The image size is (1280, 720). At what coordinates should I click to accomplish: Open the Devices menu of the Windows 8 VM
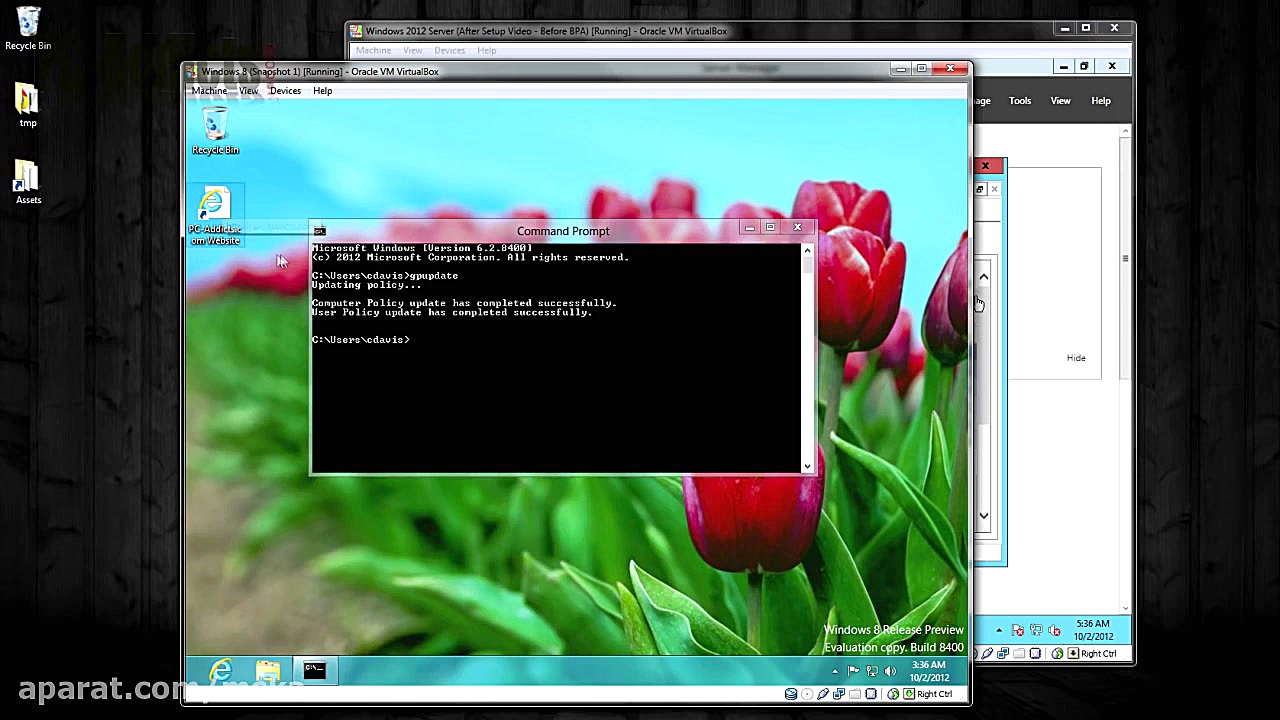point(284,90)
